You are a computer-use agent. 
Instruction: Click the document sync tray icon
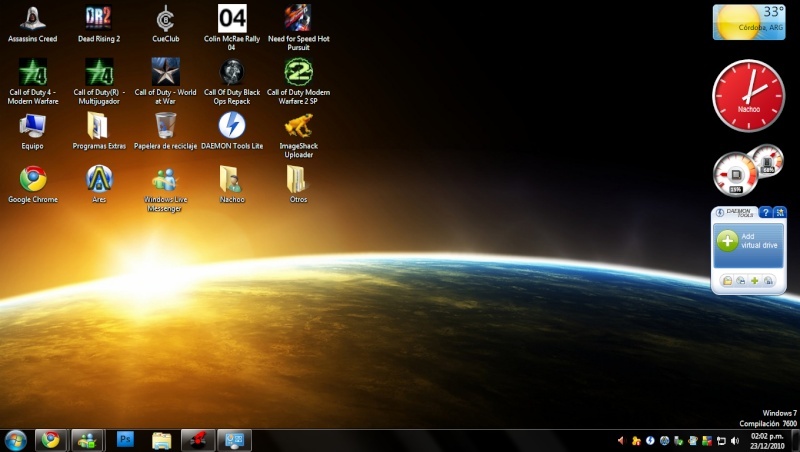(693, 440)
